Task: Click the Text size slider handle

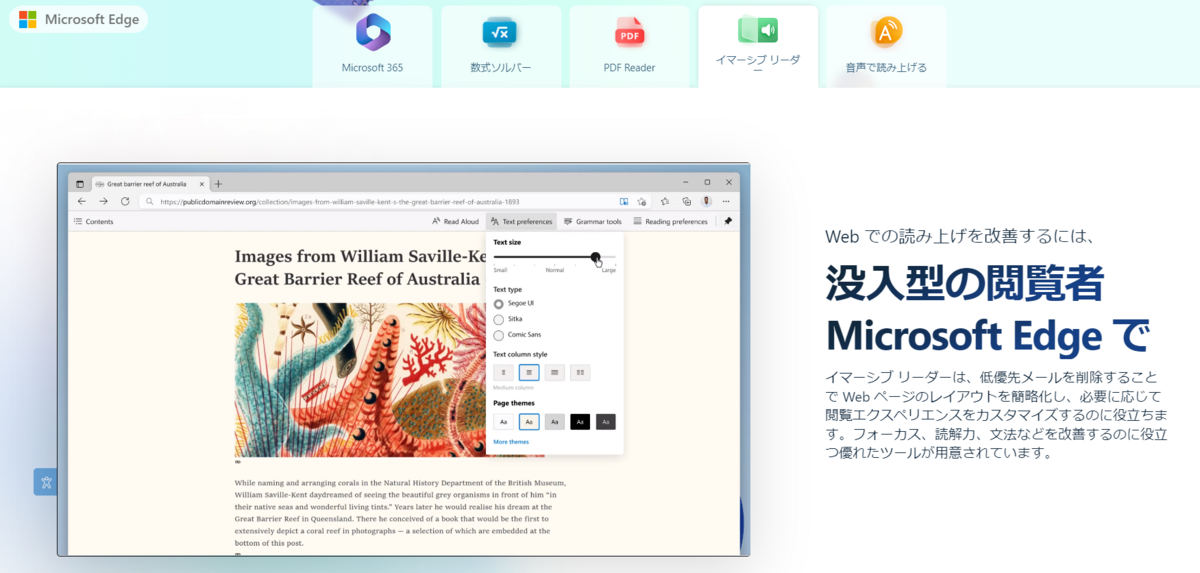Action: click(x=596, y=257)
